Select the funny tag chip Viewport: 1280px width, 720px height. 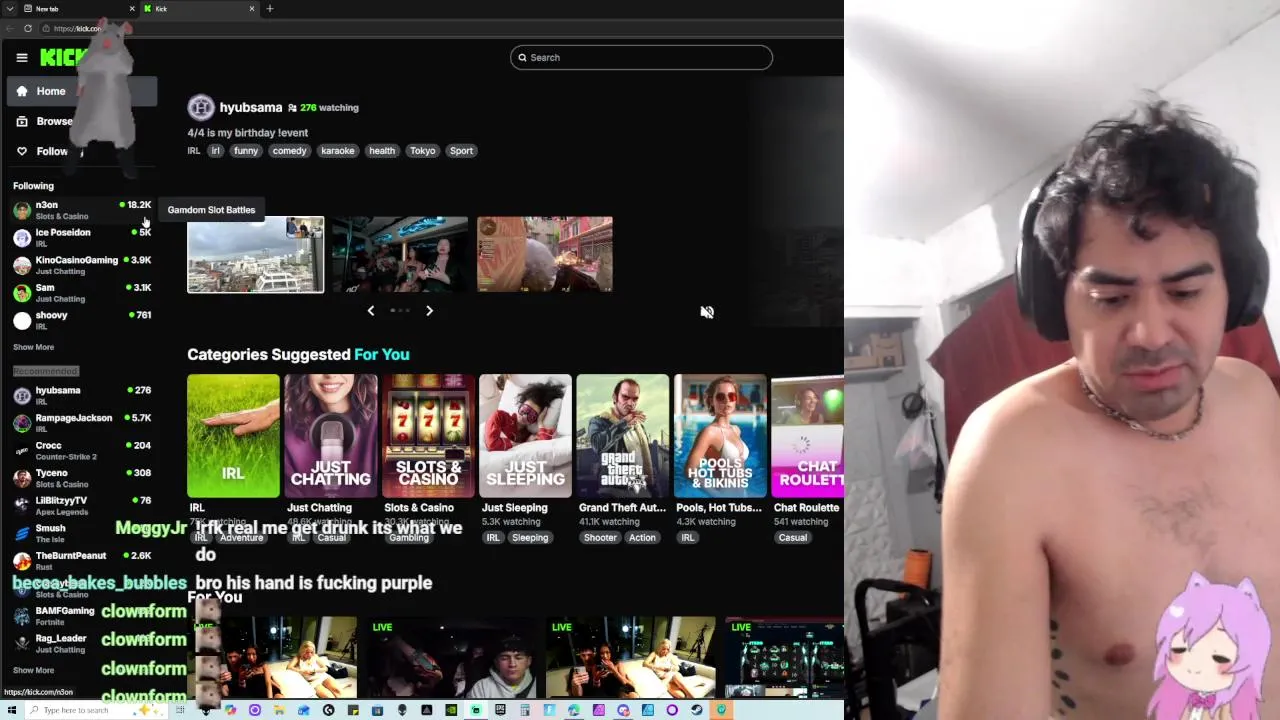click(246, 151)
